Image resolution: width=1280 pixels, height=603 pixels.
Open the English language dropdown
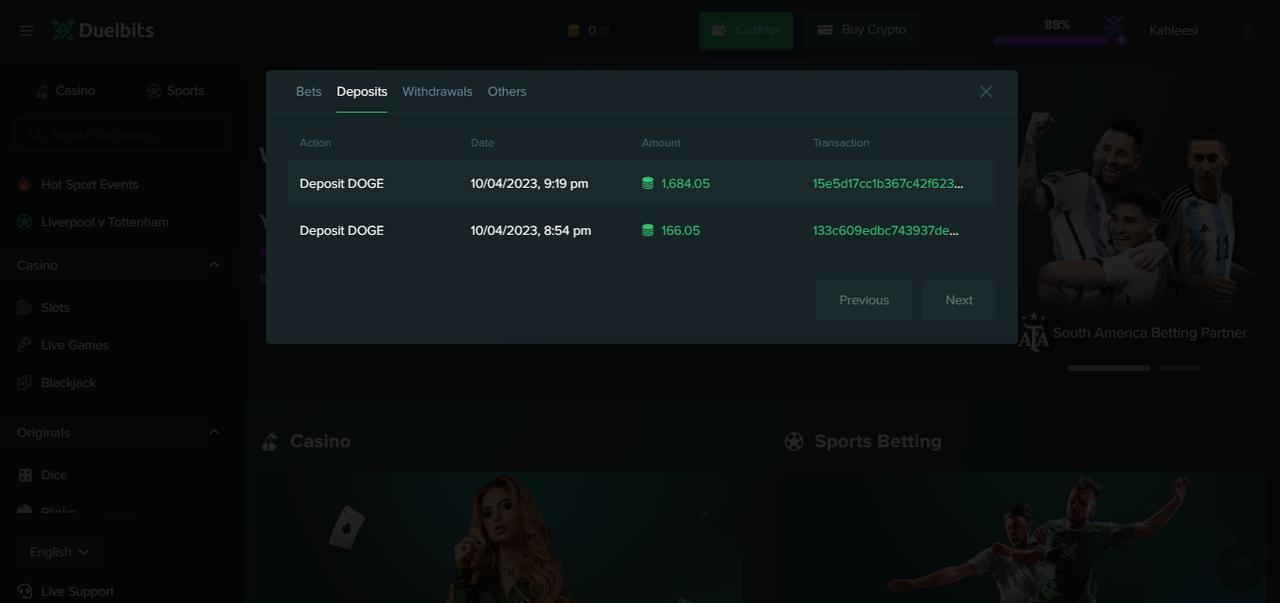(x=59, y=552)
